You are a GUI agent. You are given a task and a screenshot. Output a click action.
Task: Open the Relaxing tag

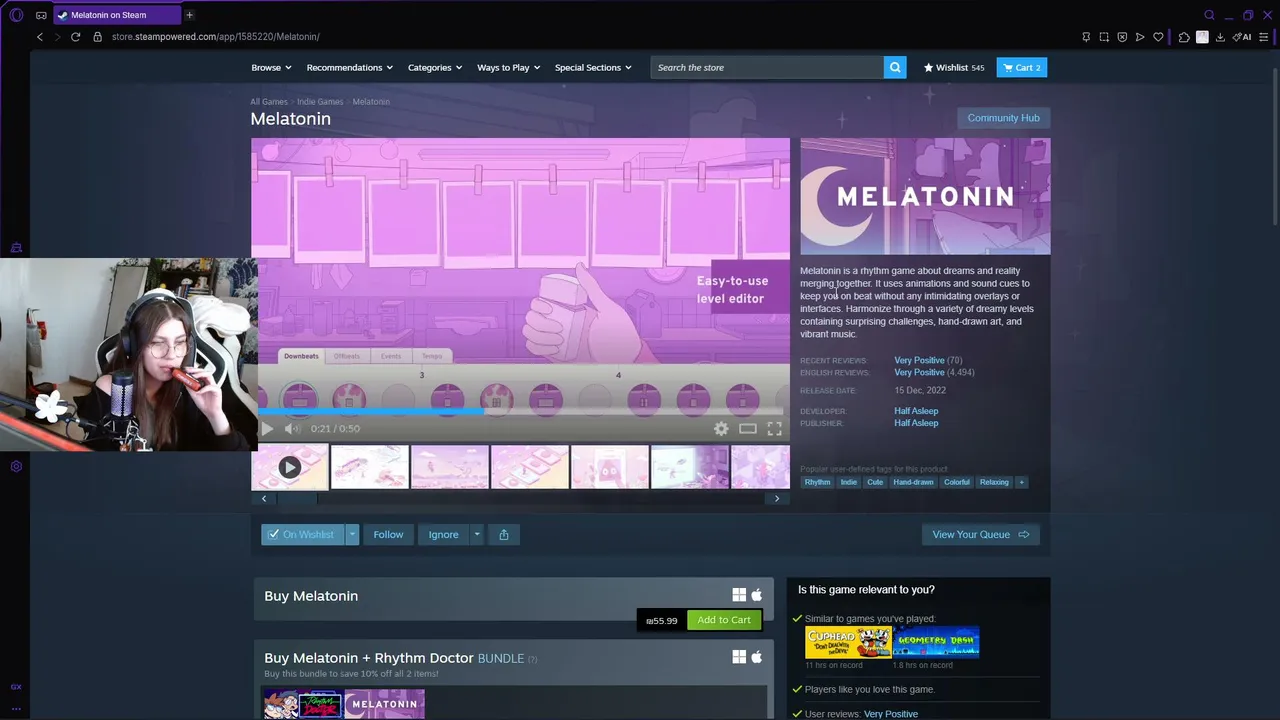(x=994, y=482)
